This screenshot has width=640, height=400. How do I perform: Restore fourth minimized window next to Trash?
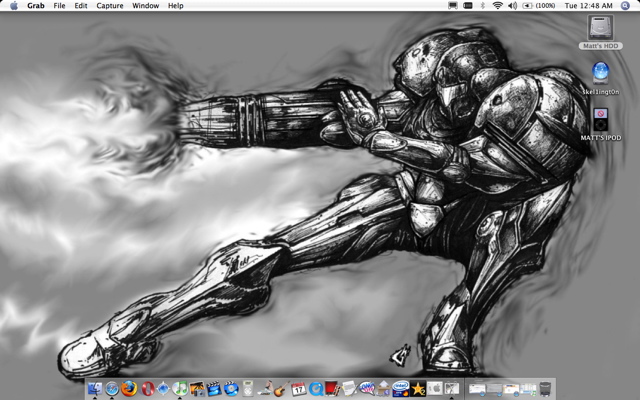point(528,388)
